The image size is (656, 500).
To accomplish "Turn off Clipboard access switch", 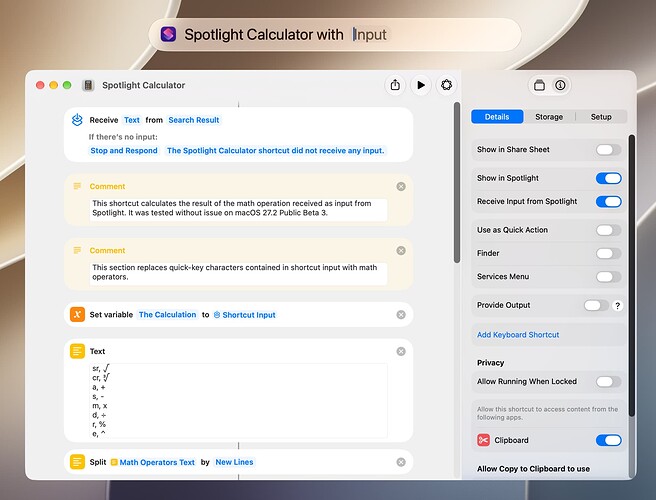I will [608, 440].
